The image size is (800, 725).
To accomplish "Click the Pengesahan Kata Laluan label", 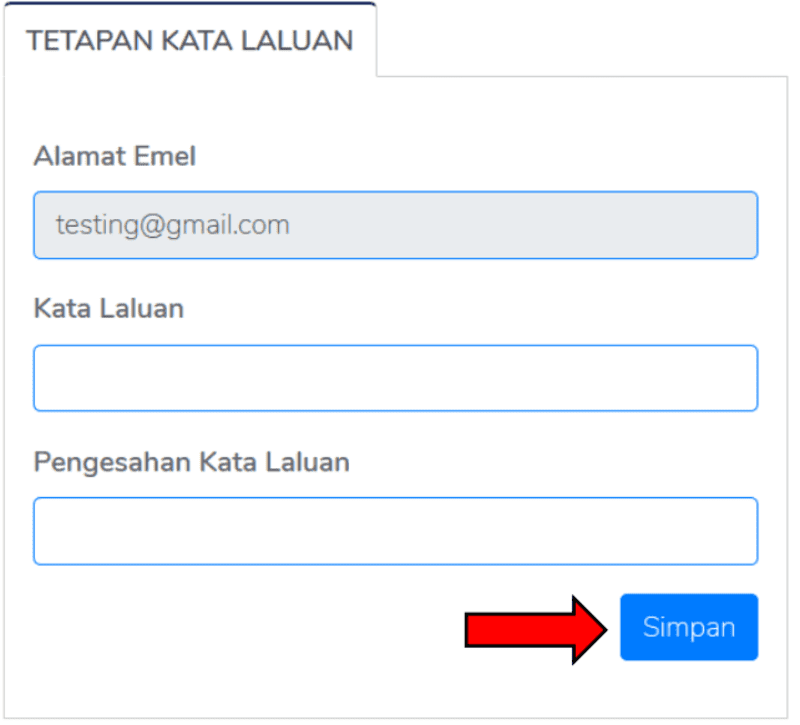I will tap(191, 462).
